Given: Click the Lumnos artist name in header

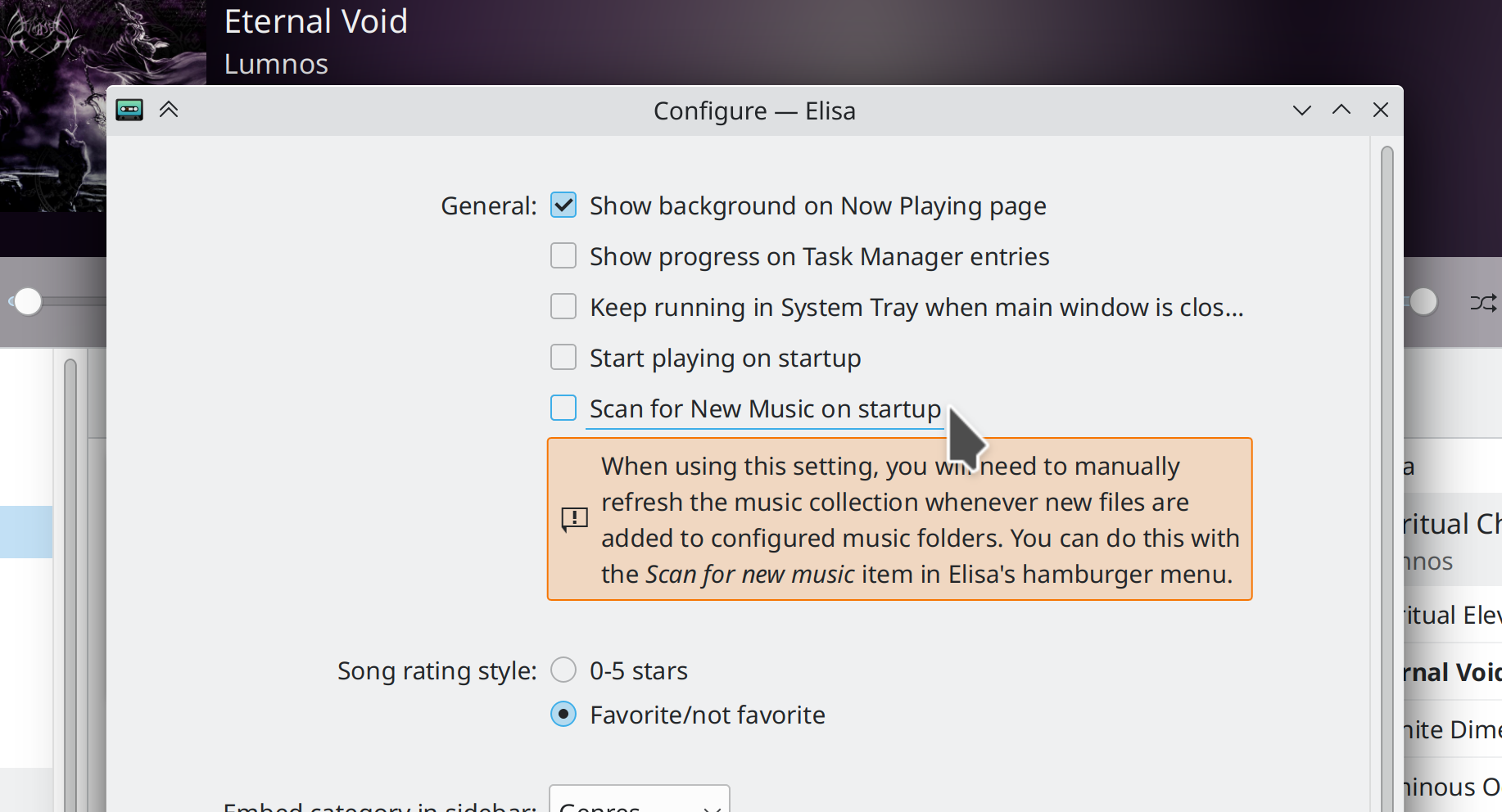Looking at the screenshot, I should click(x=276, y=64).
